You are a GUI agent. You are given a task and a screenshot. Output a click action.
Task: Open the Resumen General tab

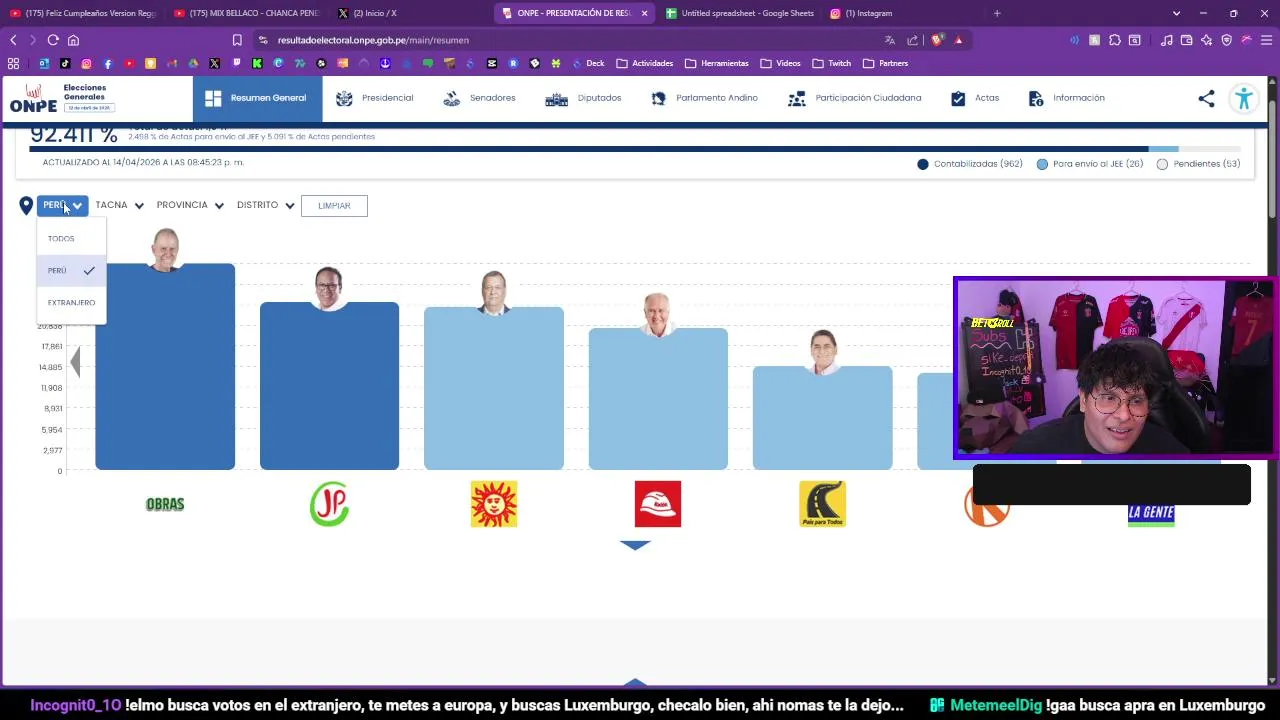click(x=257, y=98)
